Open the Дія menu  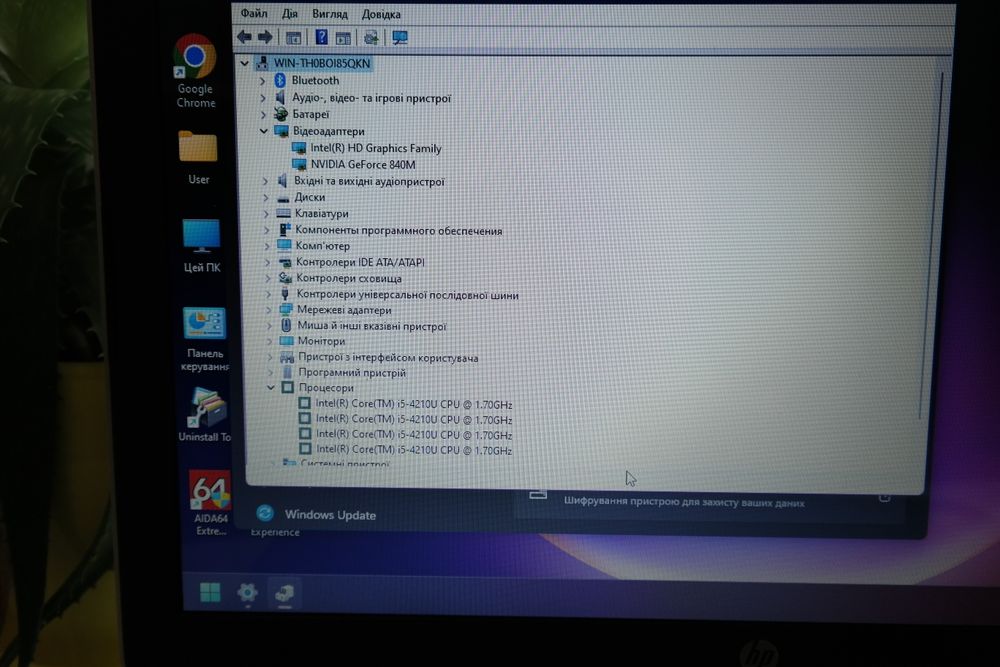[x=290, y=14]
